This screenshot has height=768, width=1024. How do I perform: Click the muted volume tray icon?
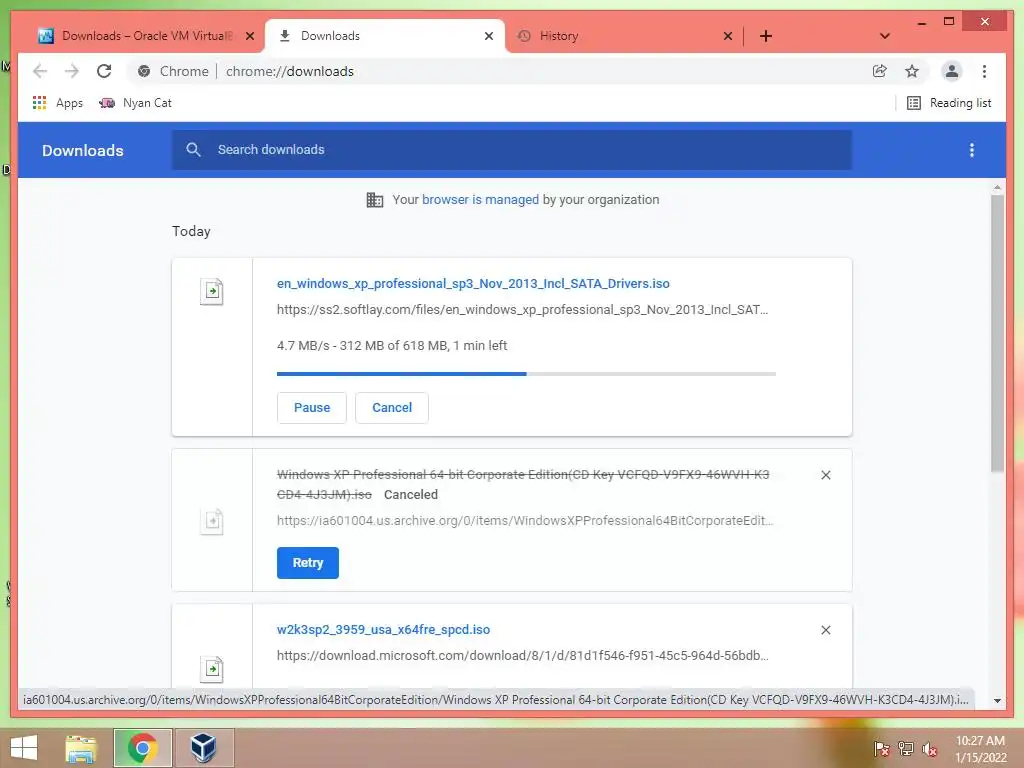coord(930,749)
